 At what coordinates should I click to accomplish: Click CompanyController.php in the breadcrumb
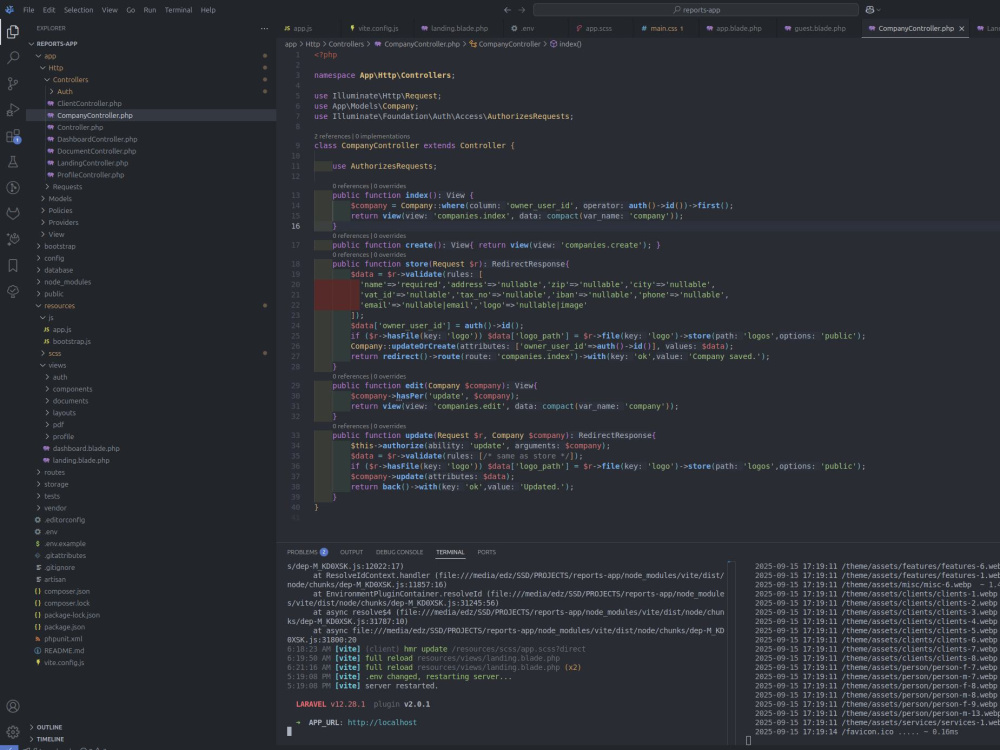tap(422, 44)
